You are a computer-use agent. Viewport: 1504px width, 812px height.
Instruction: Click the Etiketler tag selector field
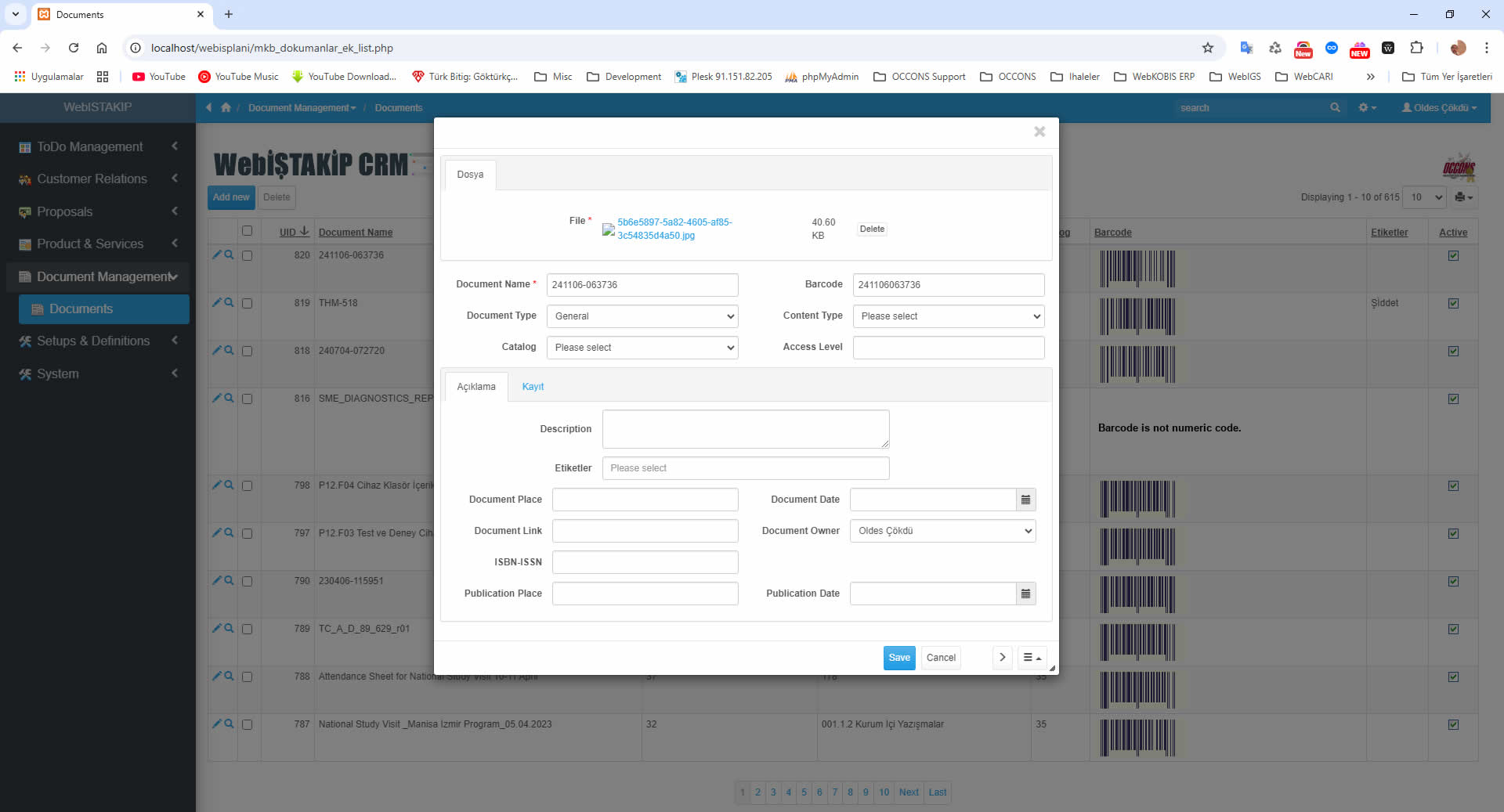click(746, 468)
